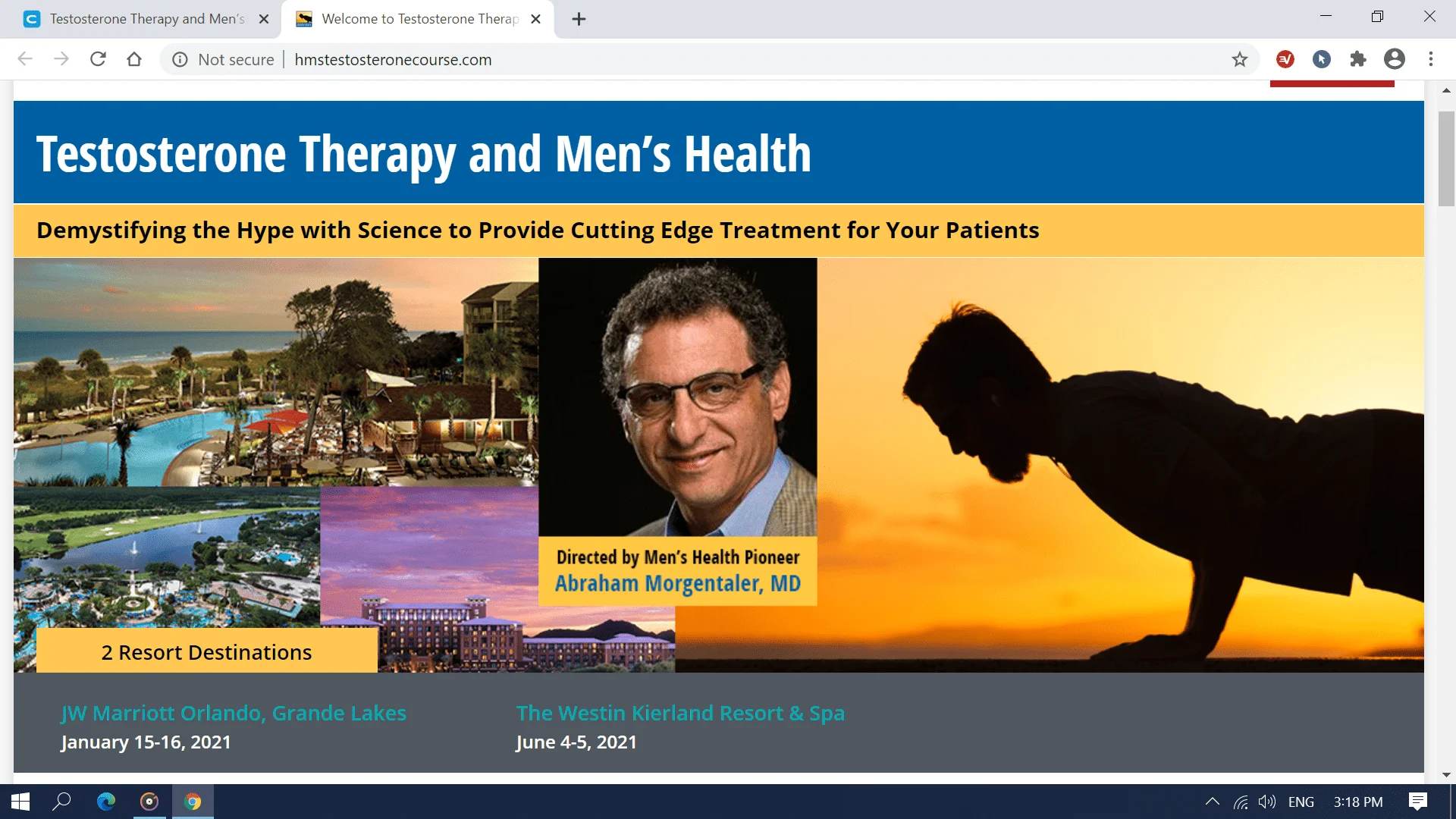Open Windows taskbar search
The height and width of the screenshot is (819, 1456).
(61, 802)
